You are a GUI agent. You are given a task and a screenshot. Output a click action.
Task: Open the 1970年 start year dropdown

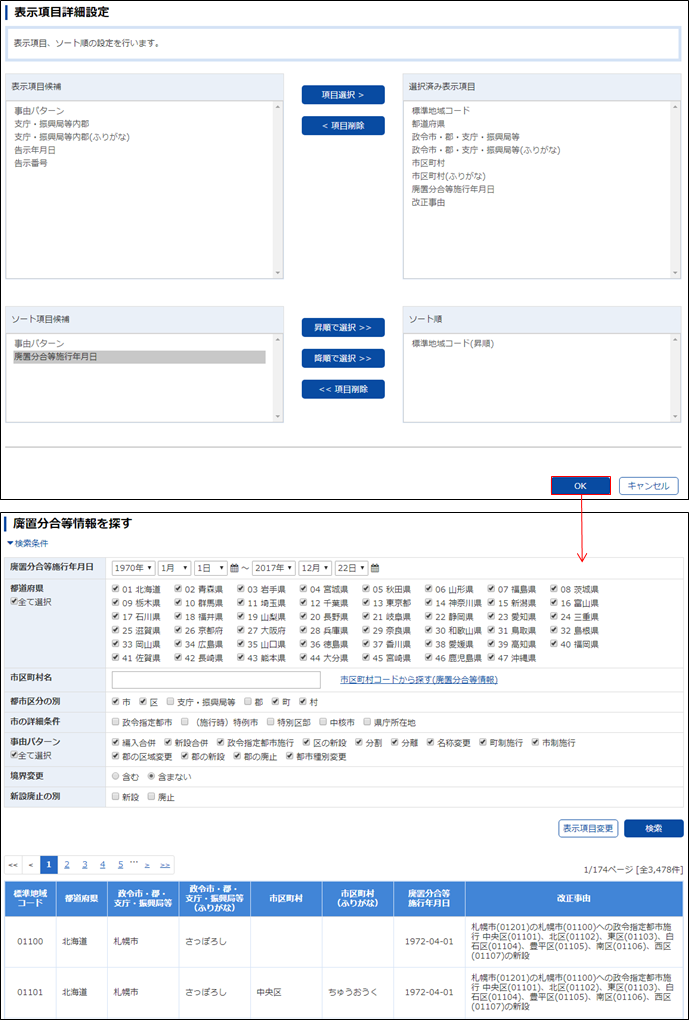pyautogui.click(x=133, y=568)
